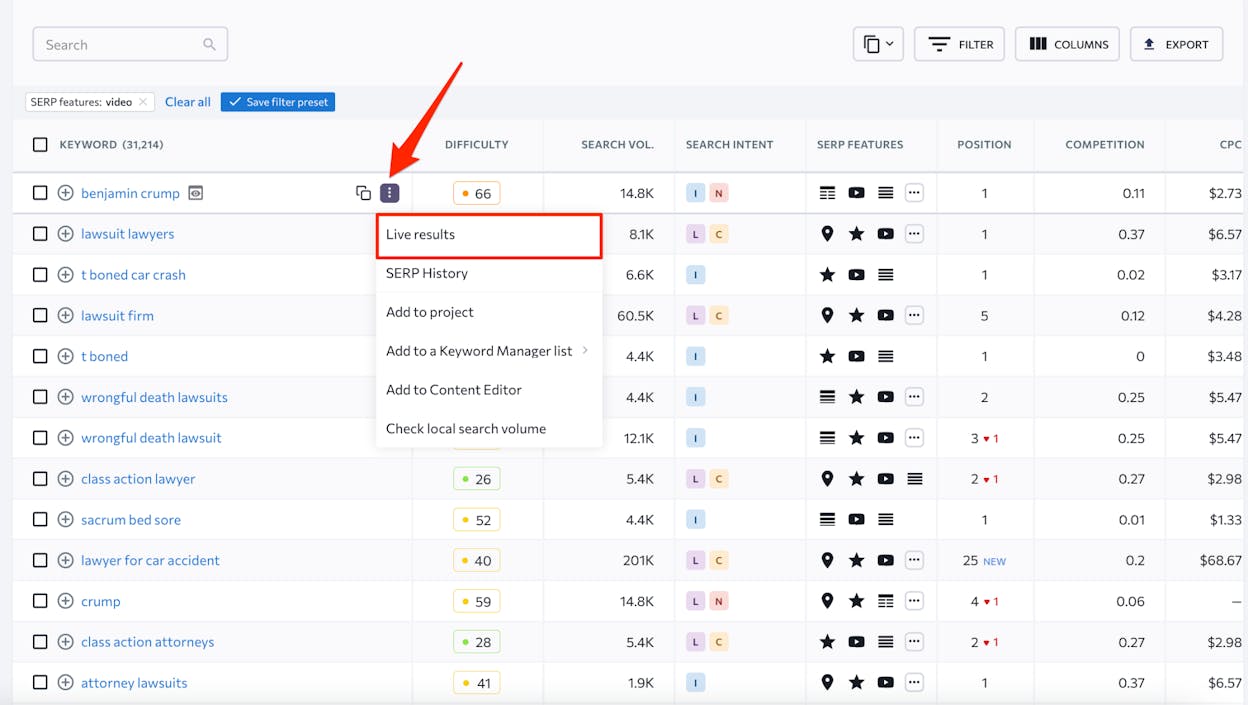Select Add to project
1248x705 pixels.
point(489,312)
